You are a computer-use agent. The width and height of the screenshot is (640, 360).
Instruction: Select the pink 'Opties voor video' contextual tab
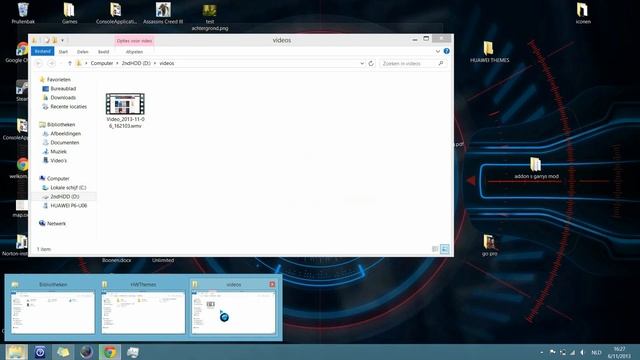[x=134, y=41]
